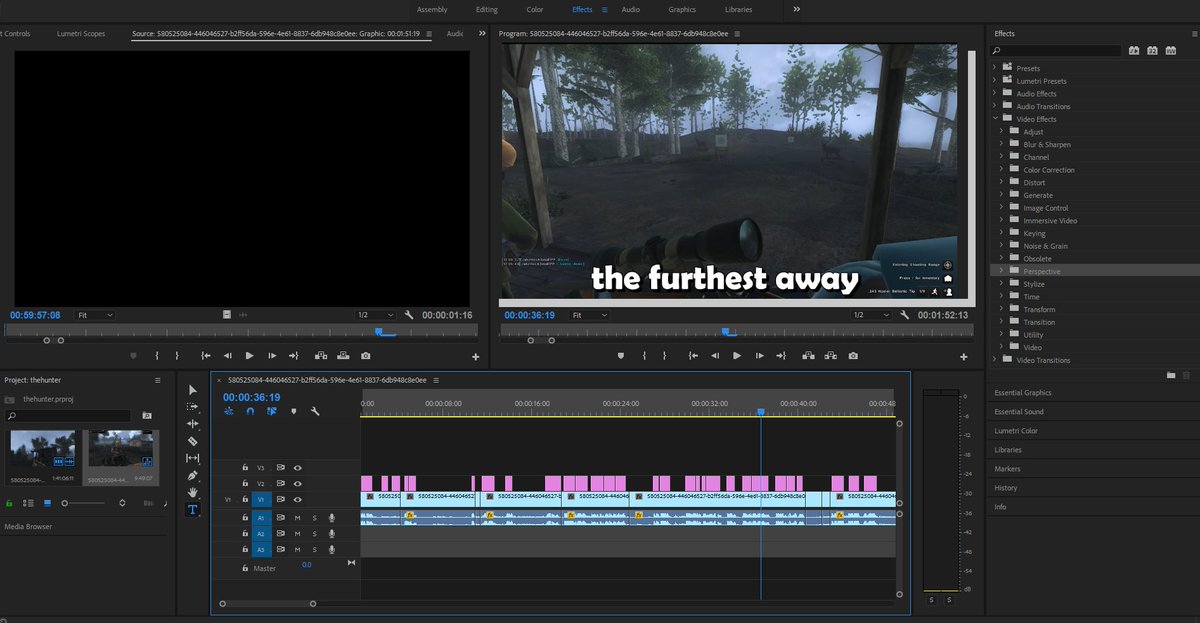Add a marker from the timeline header
Screen dimensions: 1200x623
[293, 411]
